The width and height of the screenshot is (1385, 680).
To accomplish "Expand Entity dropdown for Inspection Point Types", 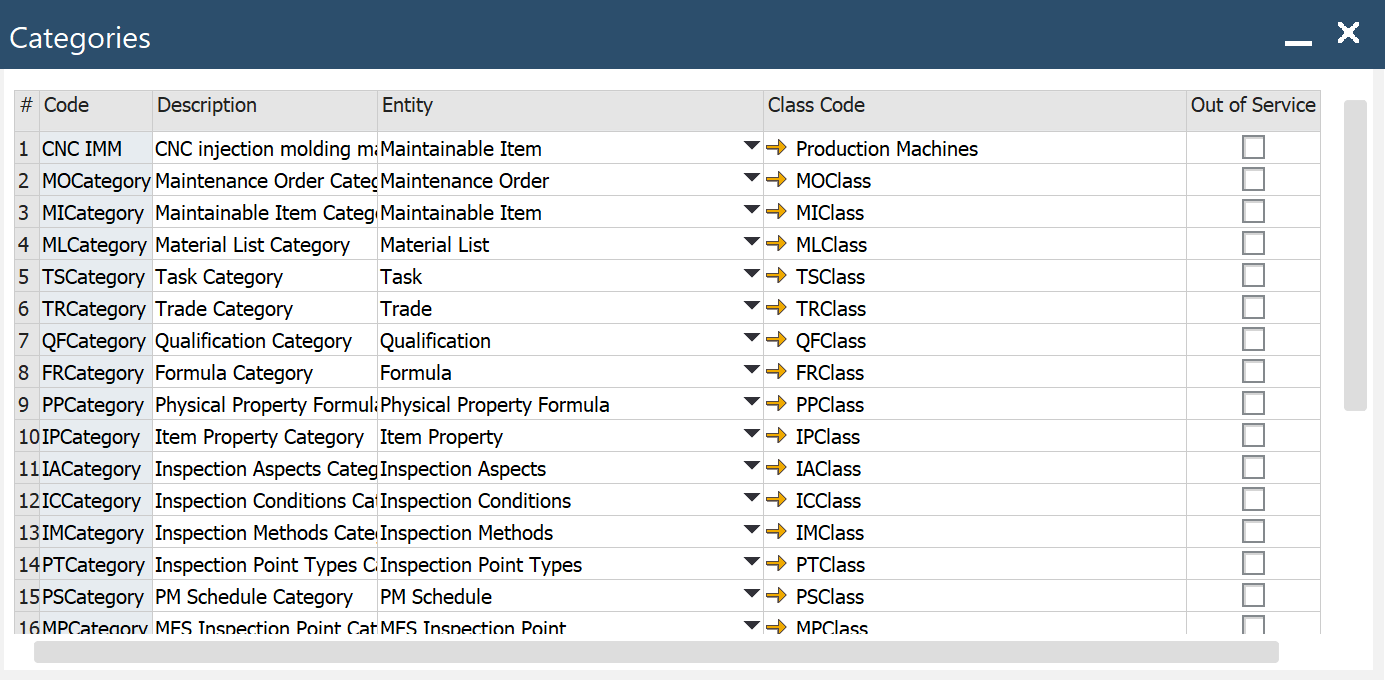I will [x=752, y=563].
